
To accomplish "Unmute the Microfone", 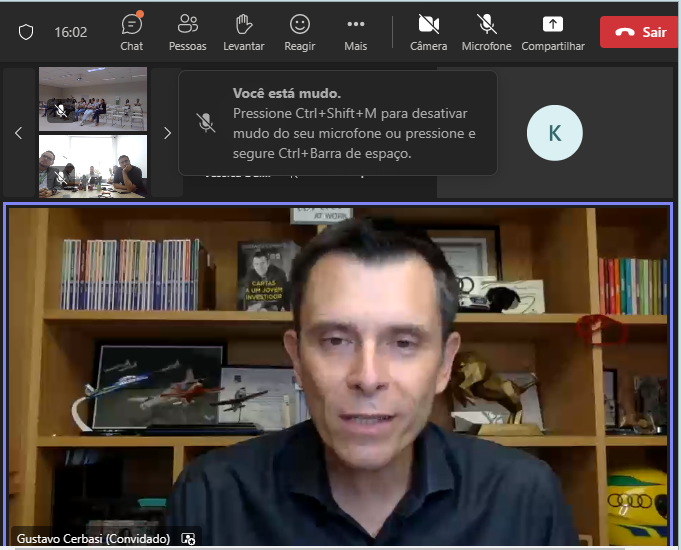I will click(486, 32).
